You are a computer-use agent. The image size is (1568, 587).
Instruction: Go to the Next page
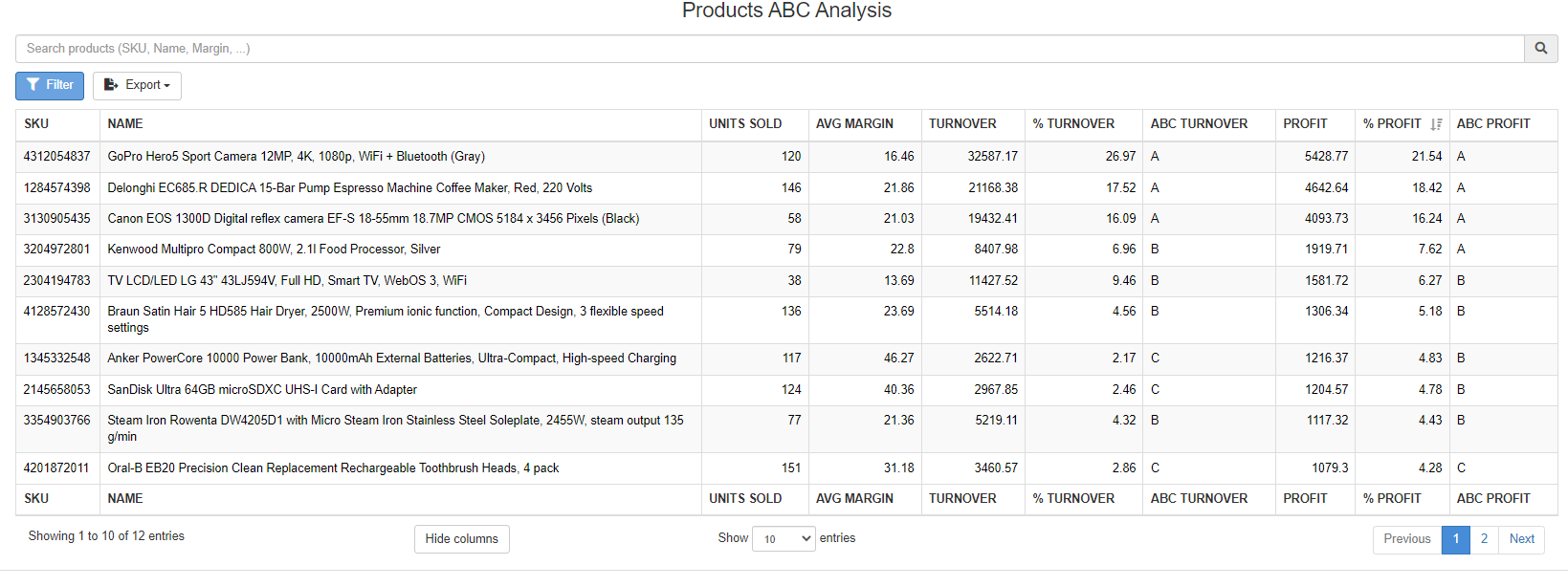tap(1521, 539)
